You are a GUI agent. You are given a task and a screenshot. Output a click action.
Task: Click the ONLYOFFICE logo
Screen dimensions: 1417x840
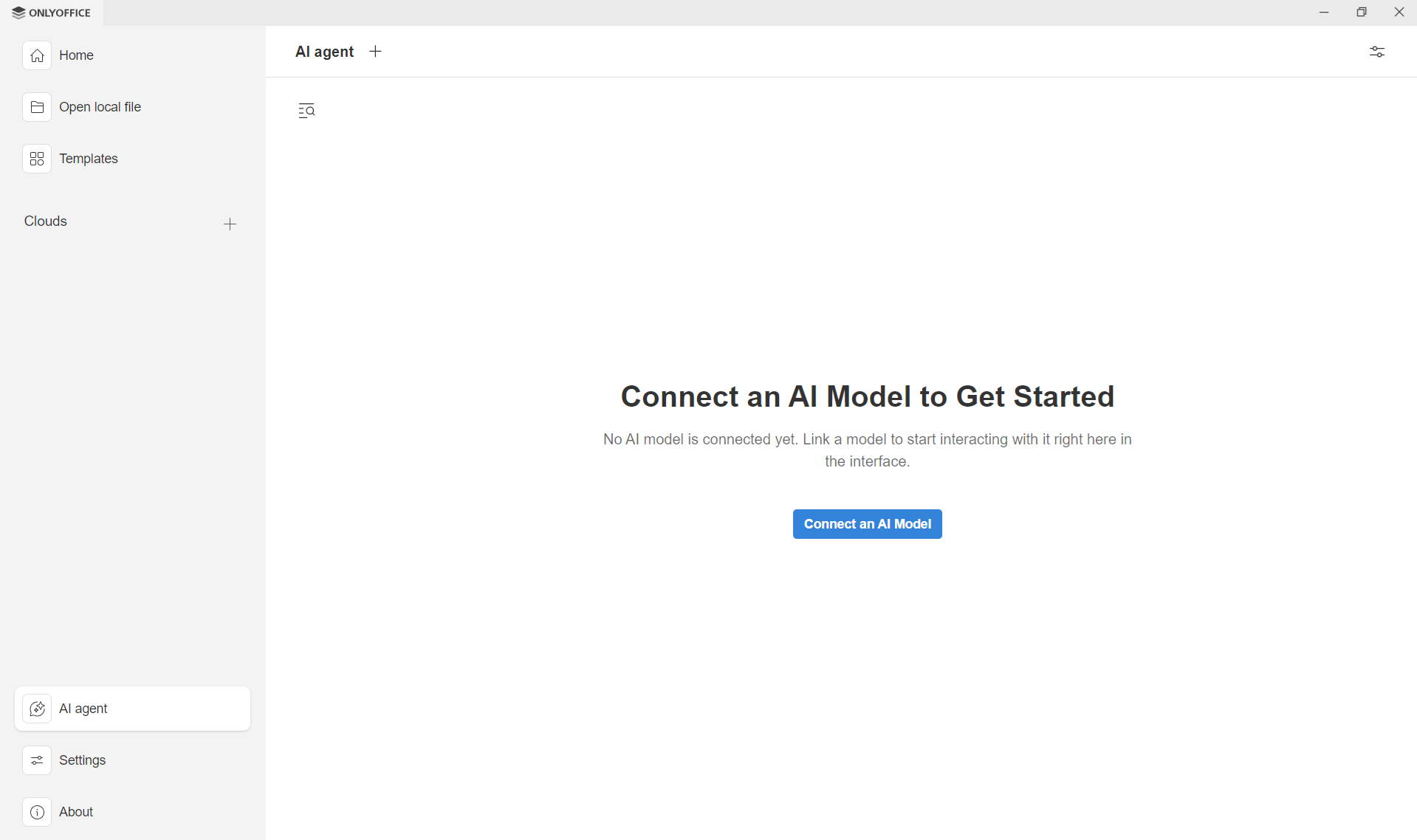point(50,12)
